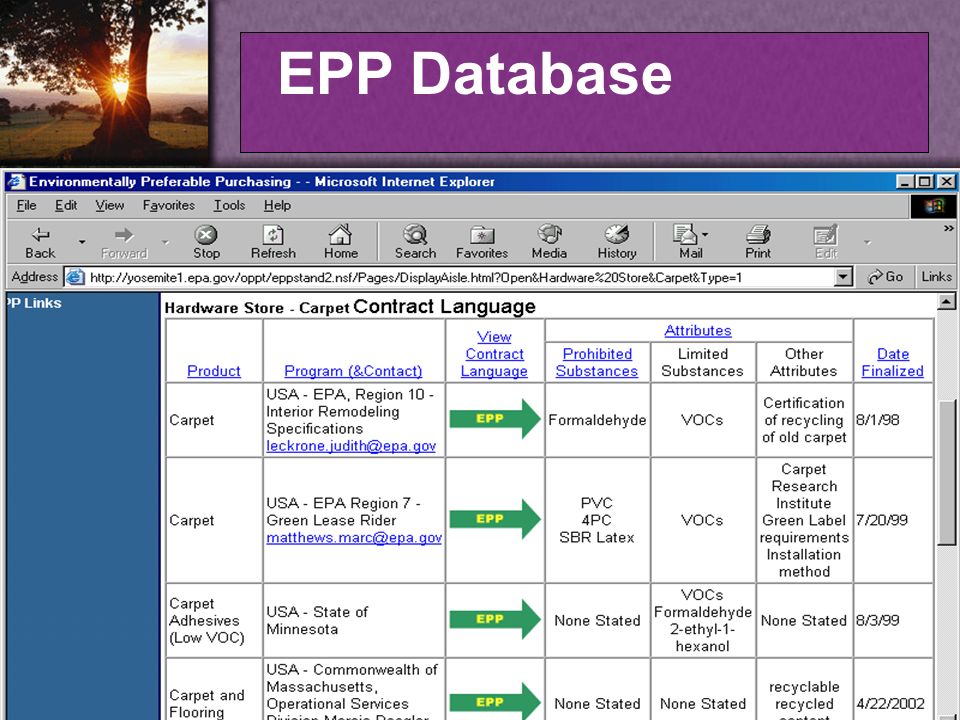
Task: Go to the Home page button
Action: [340, 242]
